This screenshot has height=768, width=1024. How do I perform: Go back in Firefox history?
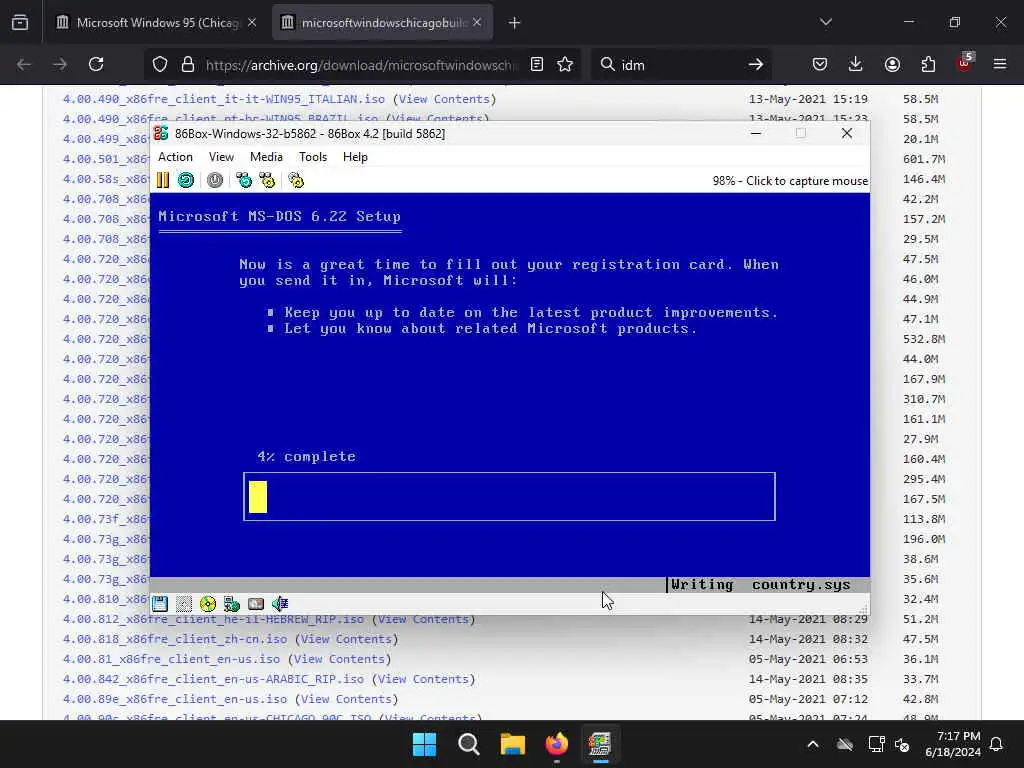[24, 64]
